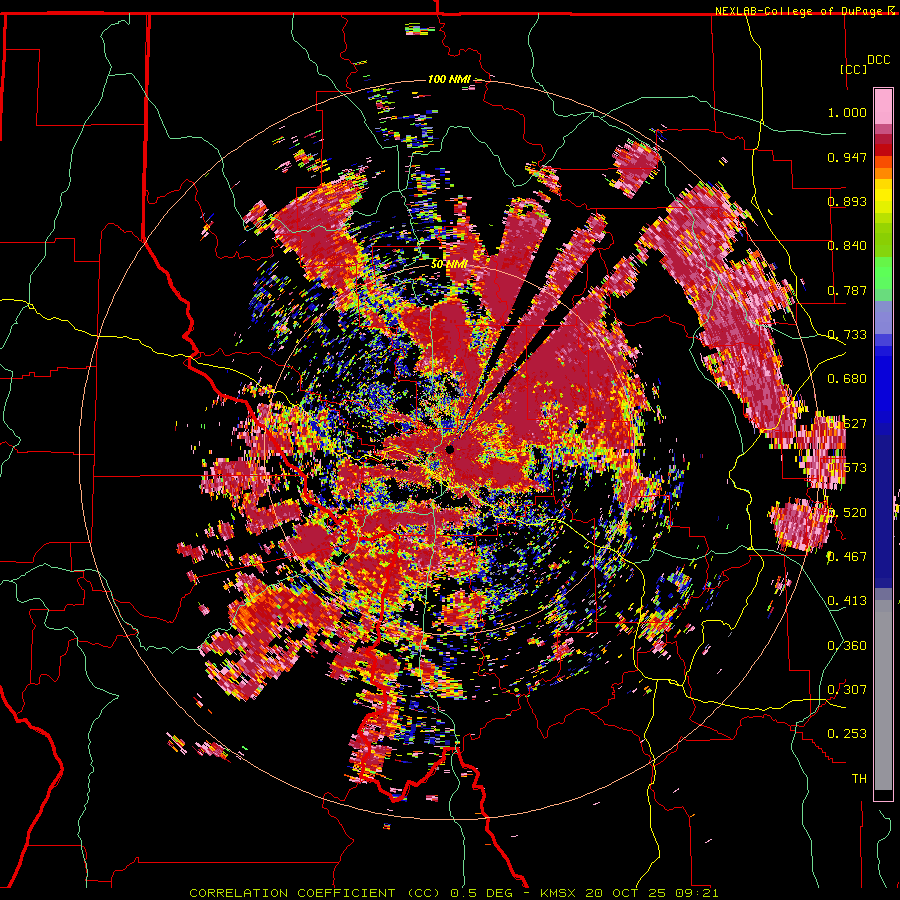The width and height of the screenshot is (900, 900).
Task: Click the black radar site dot
Action: (x=449, y=449)
